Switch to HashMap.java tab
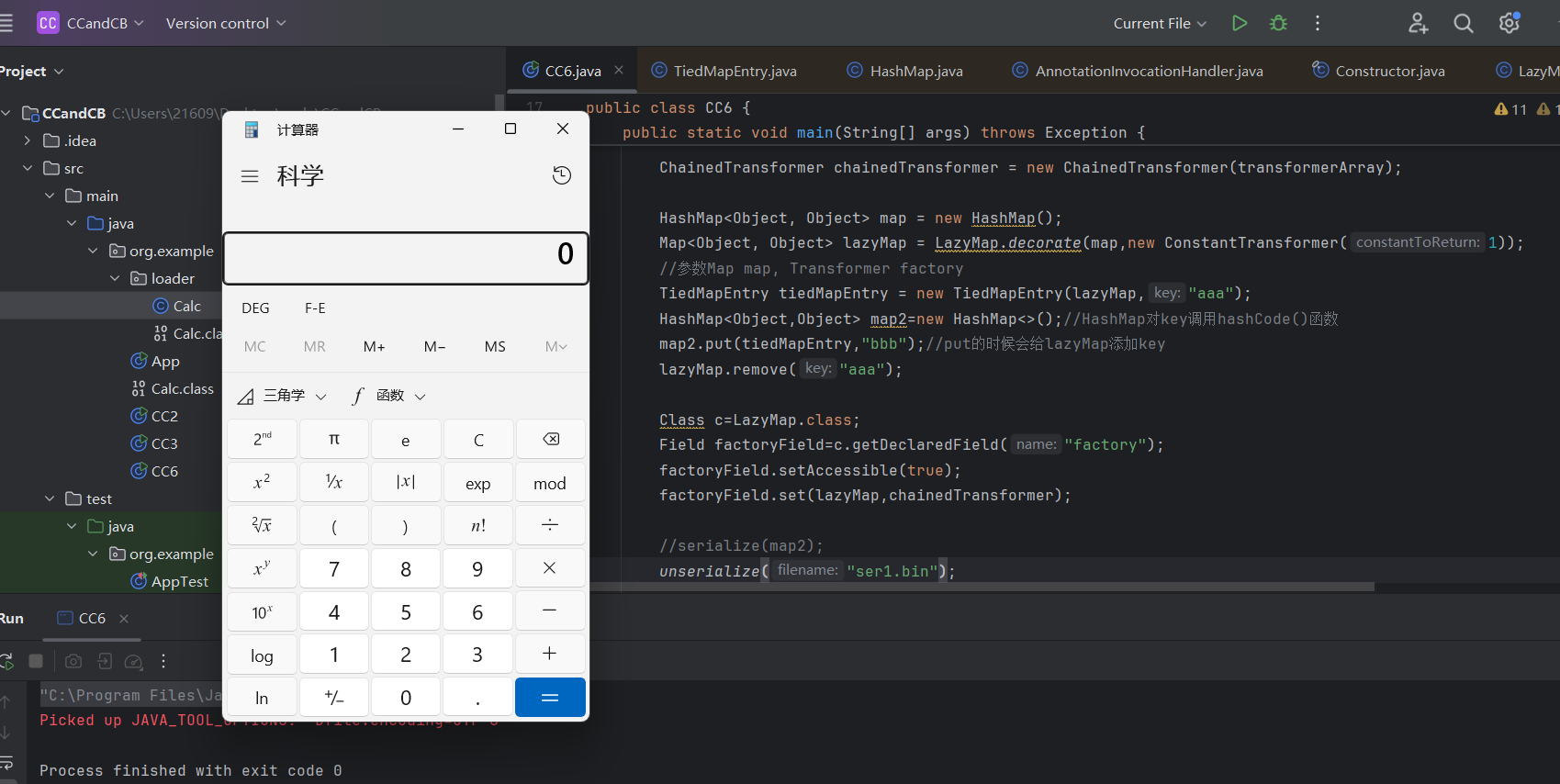The image size is (1560, 784). 905,71
